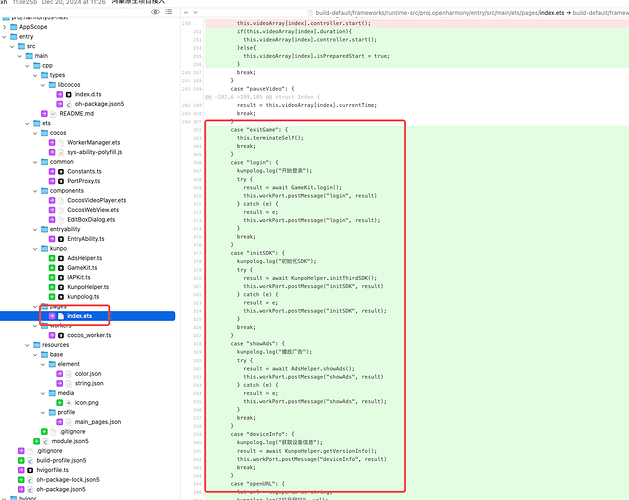
Task: Collapse the common folder
Action: pos(35,162)
